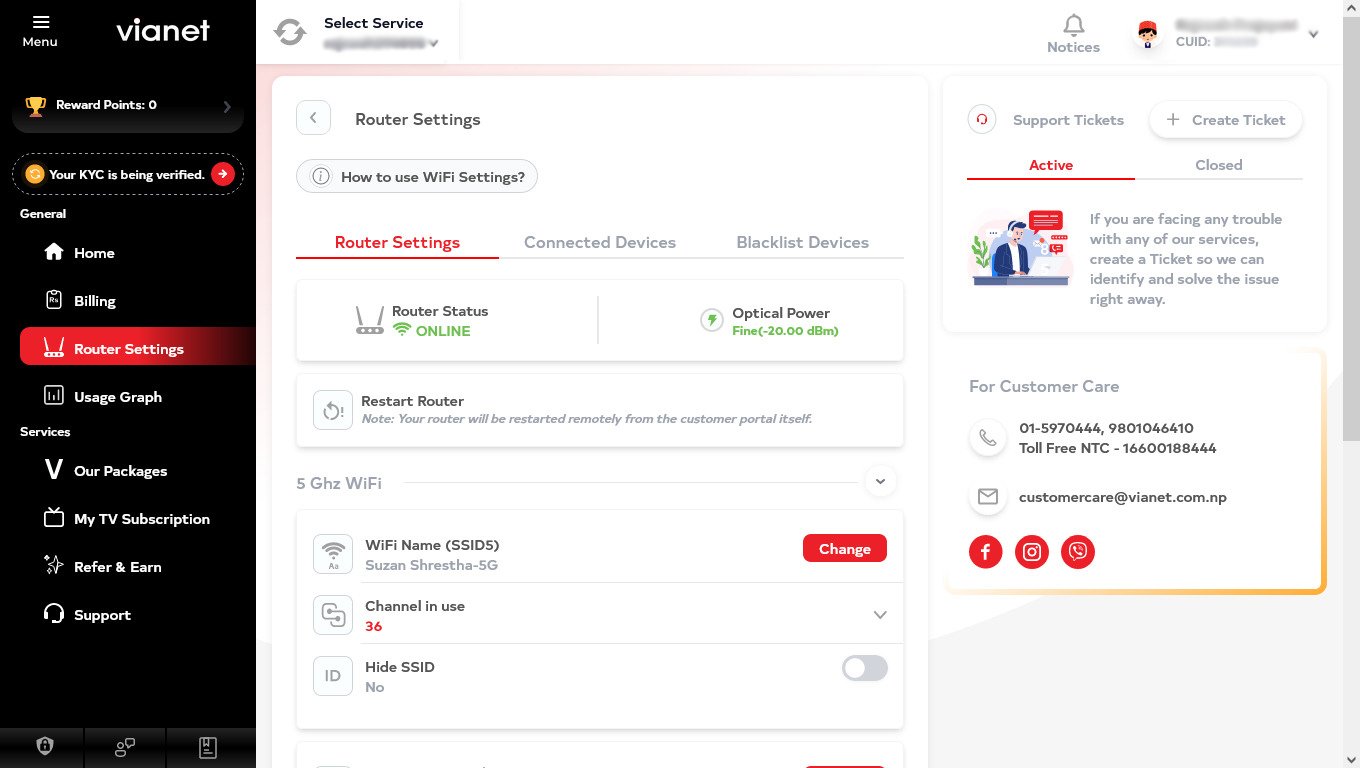
Task: Click the 01-5970444 phone number text
Action: click(x=1059, y=428)
